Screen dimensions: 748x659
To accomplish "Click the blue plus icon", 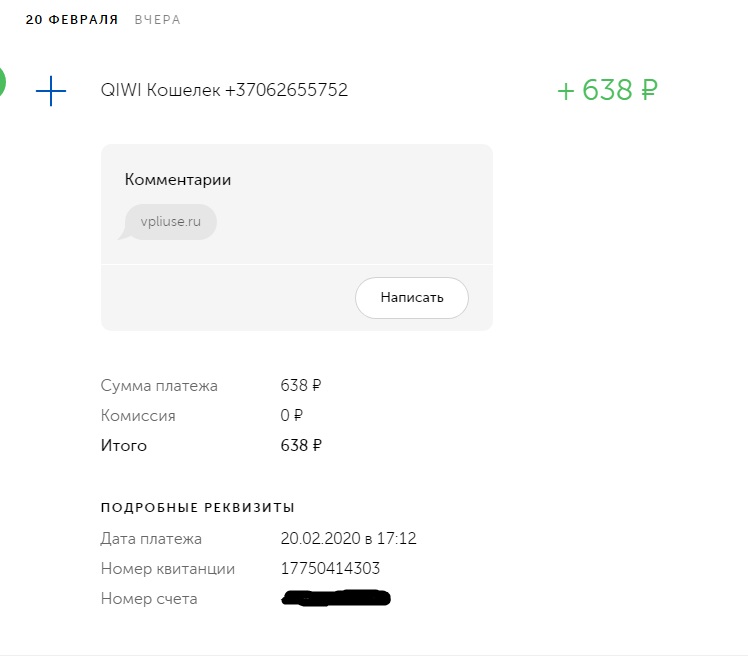I will pyautogui.click(x=51, y=91).
